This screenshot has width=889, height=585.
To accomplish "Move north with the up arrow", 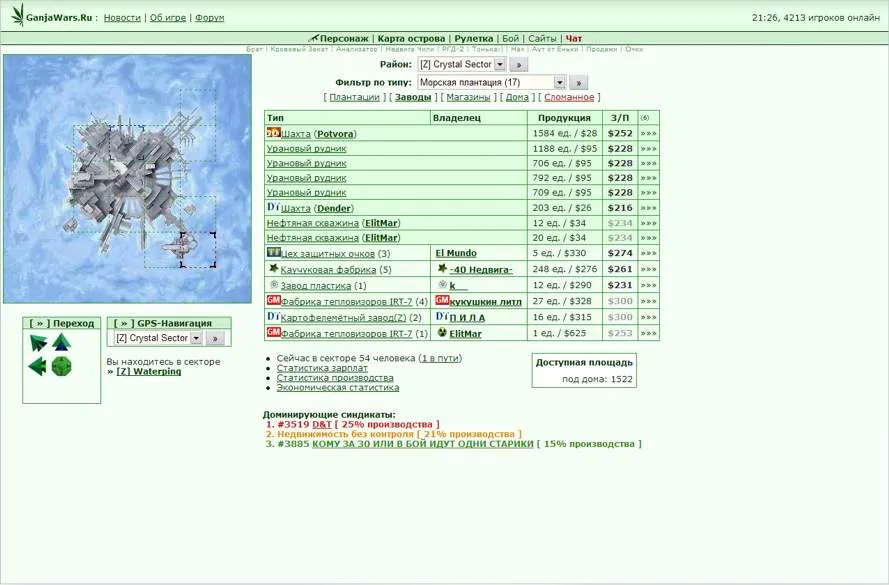I will [x=62, y=344].
